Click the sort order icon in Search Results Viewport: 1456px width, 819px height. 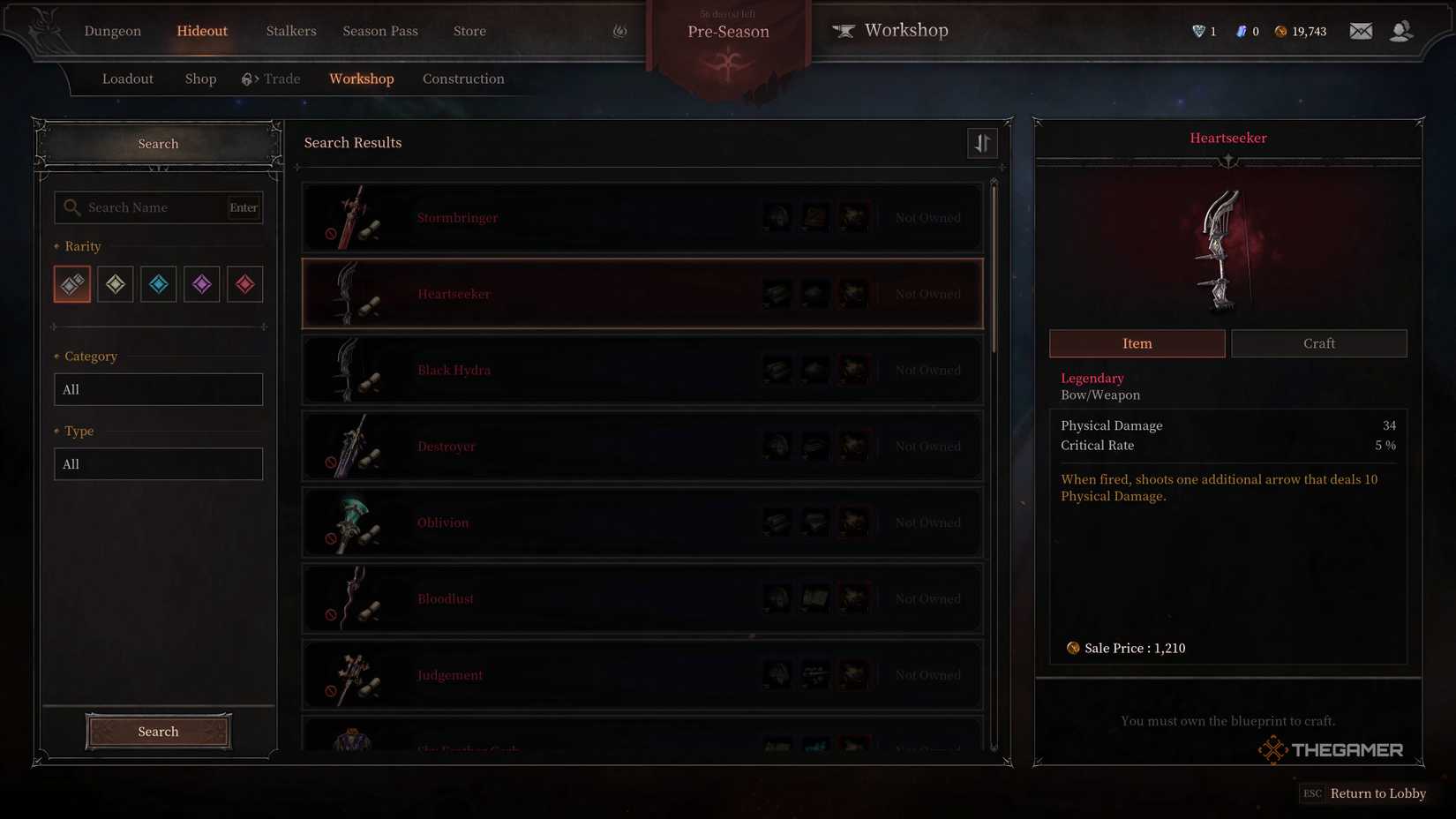[x=982, y=143]
